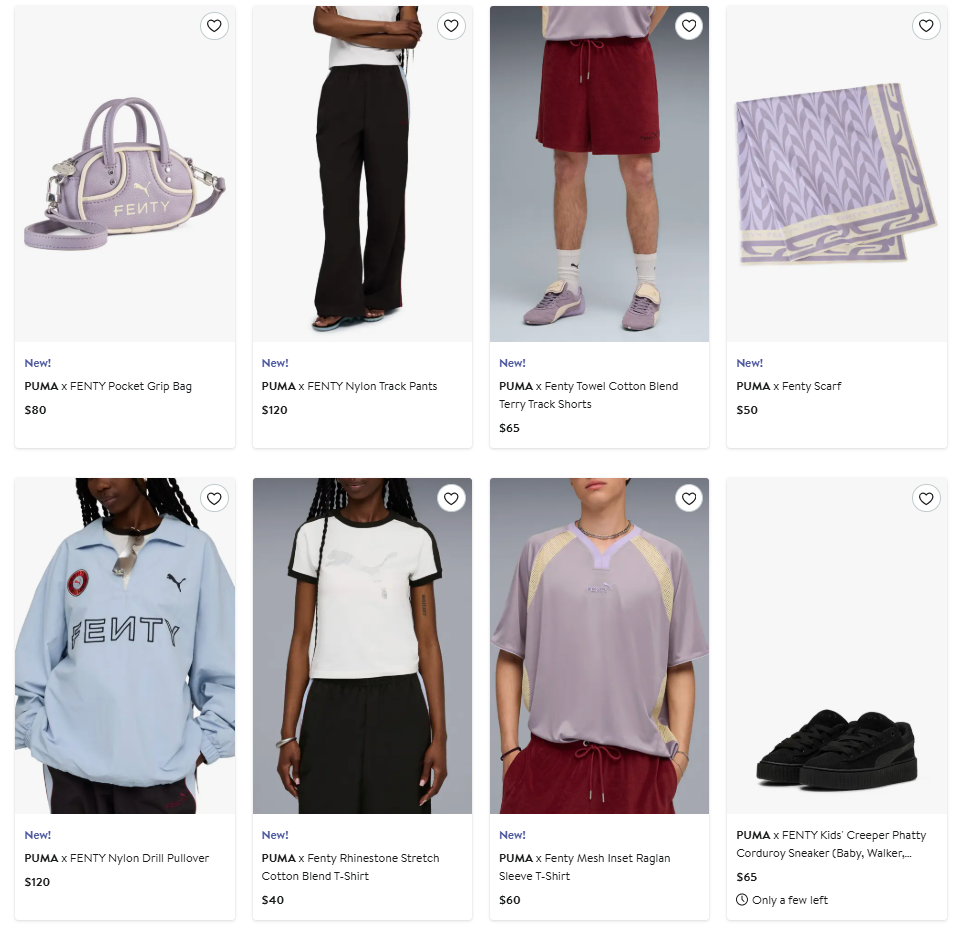The width and height of the screenshot is (963, 930).
Task: Click the Towel Cotton Blend Terry Track Shorts title
Action: [588, 395]
